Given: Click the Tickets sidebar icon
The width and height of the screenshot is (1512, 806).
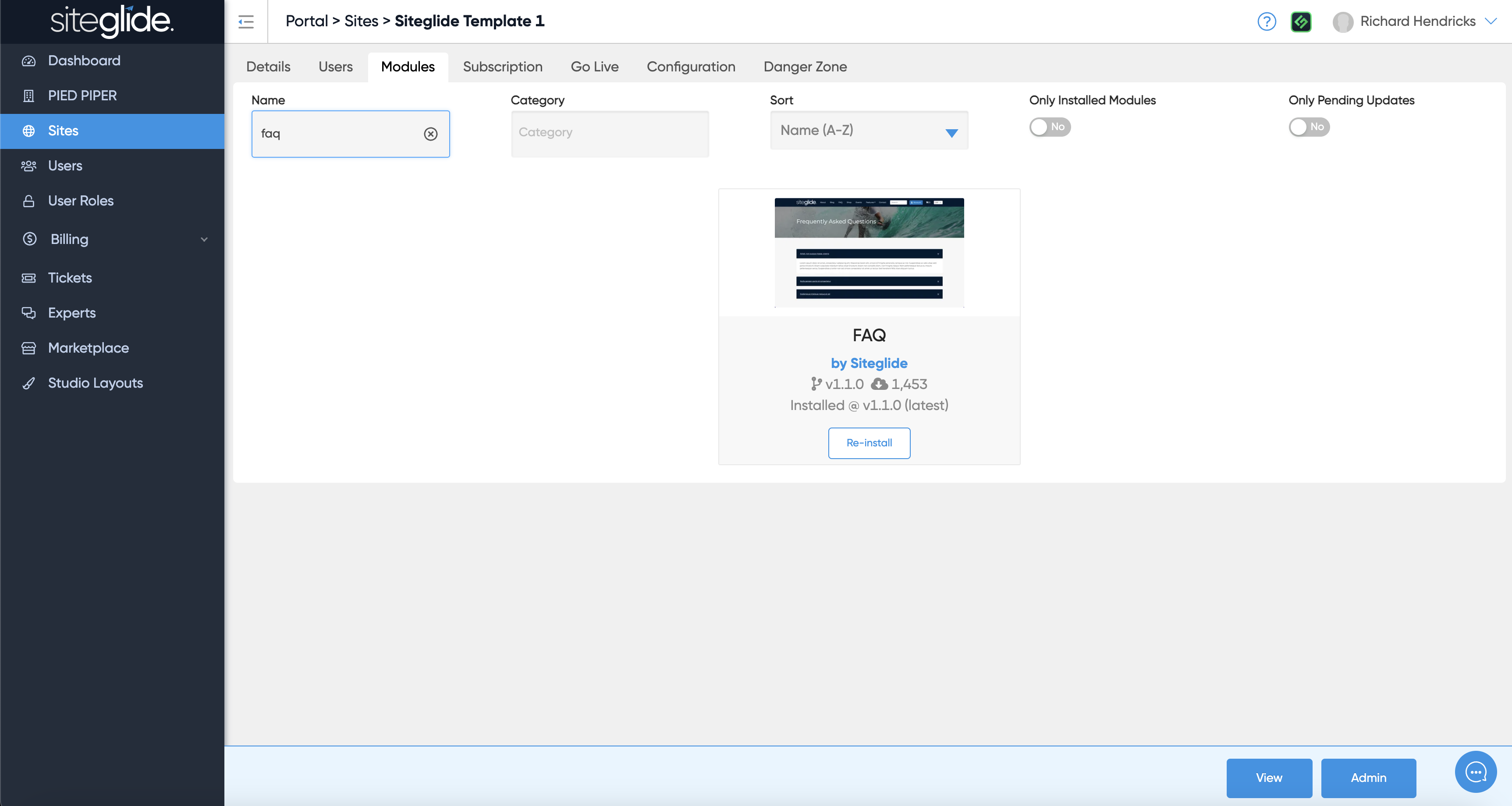Looking at the screenshot, I should 29,278.
